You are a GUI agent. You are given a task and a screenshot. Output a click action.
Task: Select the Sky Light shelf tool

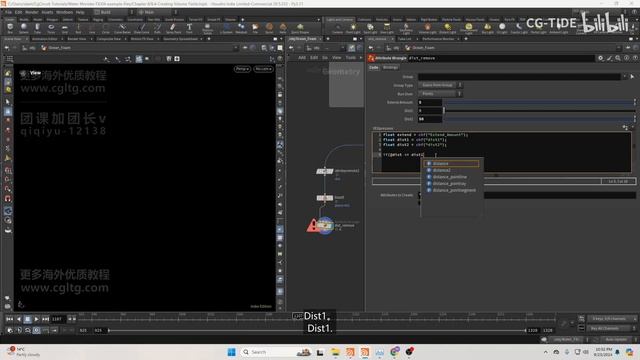pos(487,28)
